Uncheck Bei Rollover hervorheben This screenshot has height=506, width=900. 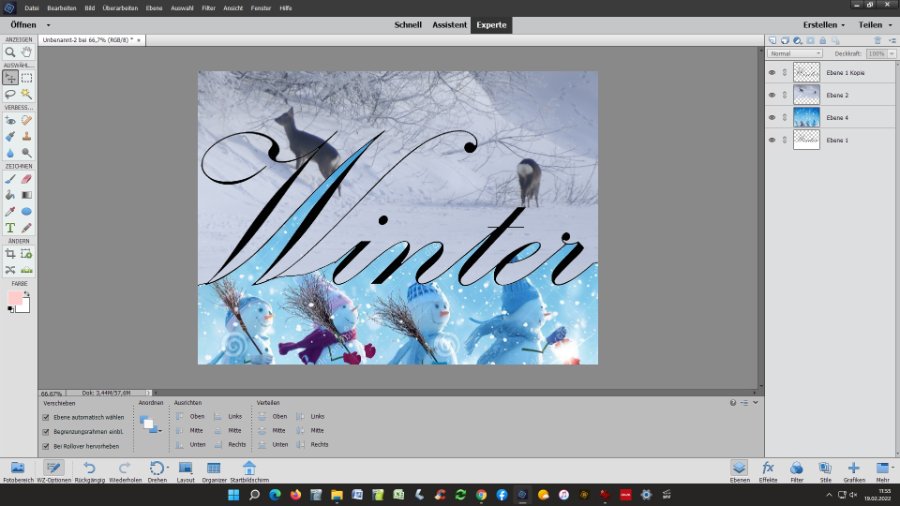coord(46,446)
